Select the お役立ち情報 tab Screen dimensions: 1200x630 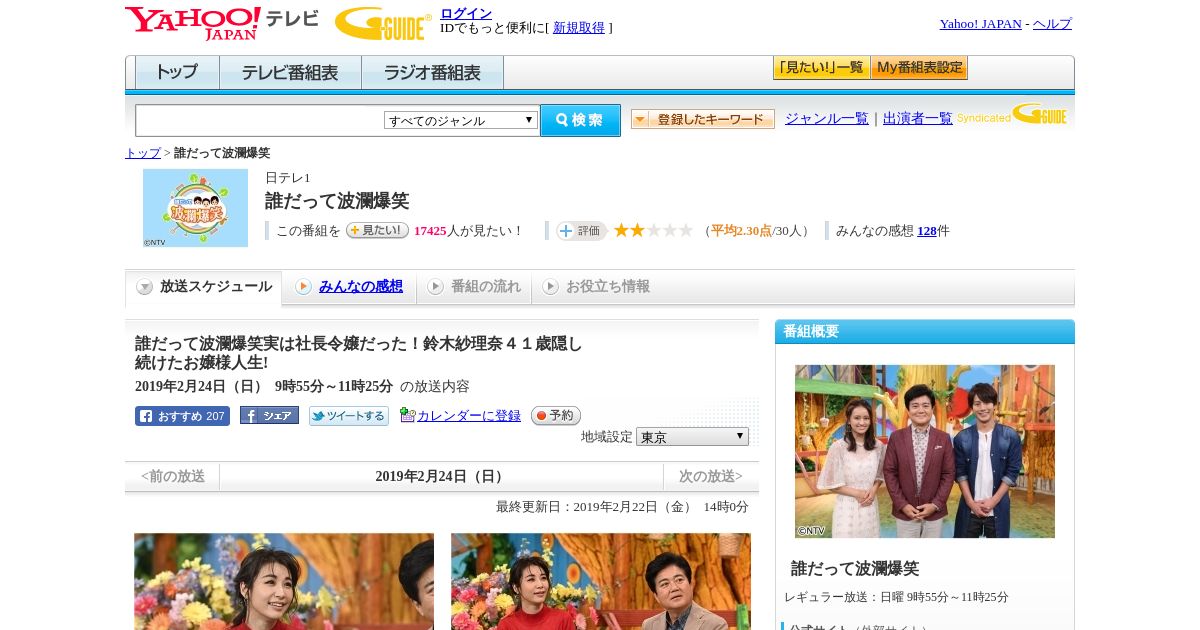coord(597,287)
